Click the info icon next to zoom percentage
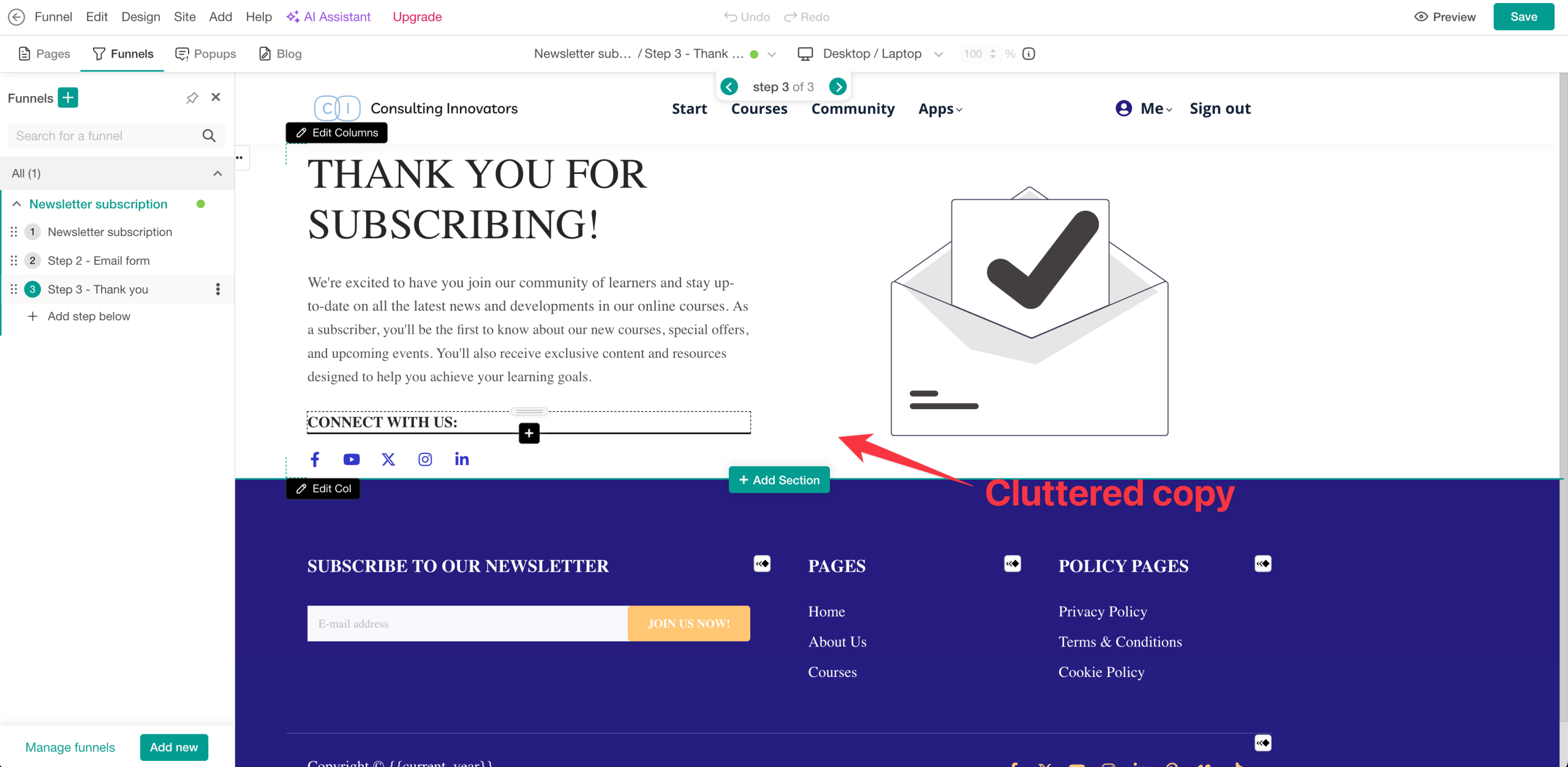The height and width of the screenshot is (767, 1568). 1028,54
